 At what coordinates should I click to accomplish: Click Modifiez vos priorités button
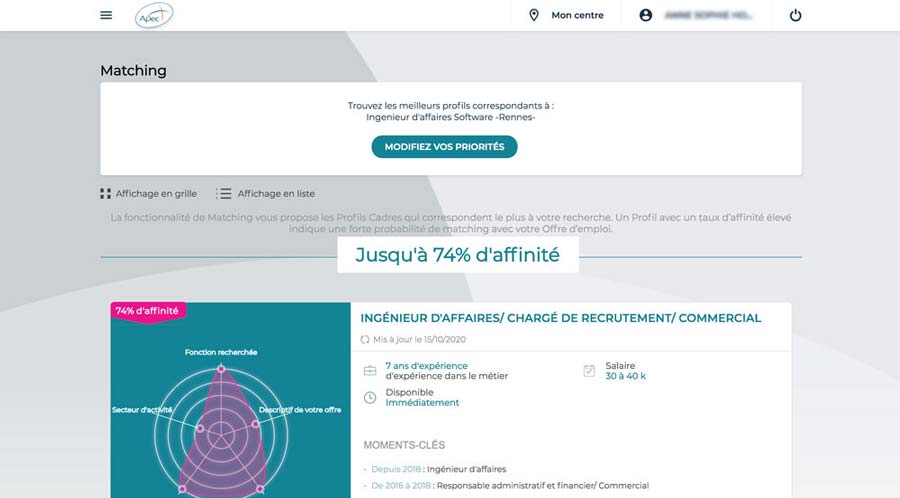click(x=444, y=147)
